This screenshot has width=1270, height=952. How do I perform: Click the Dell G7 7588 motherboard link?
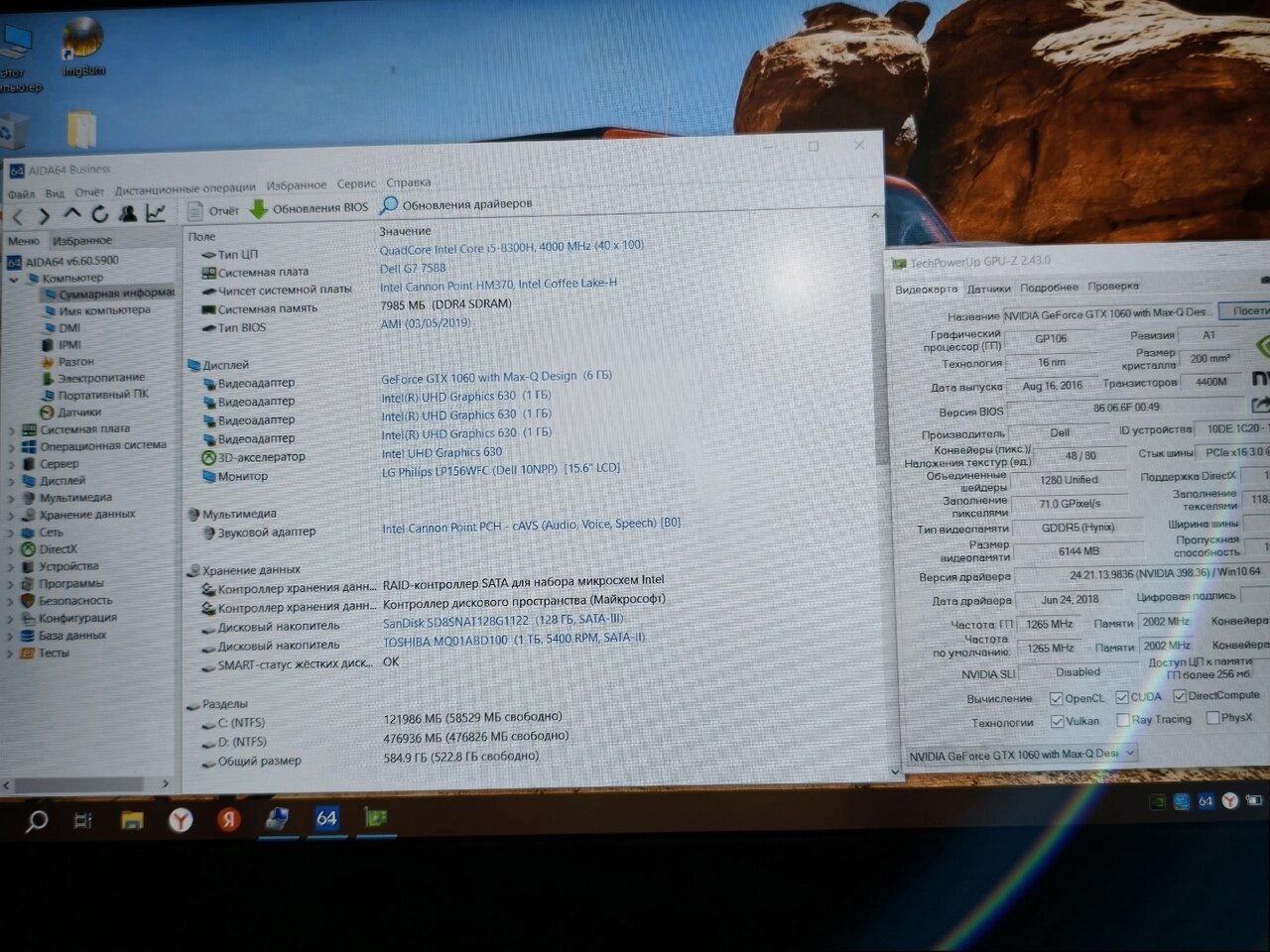[x=413, y=268]
